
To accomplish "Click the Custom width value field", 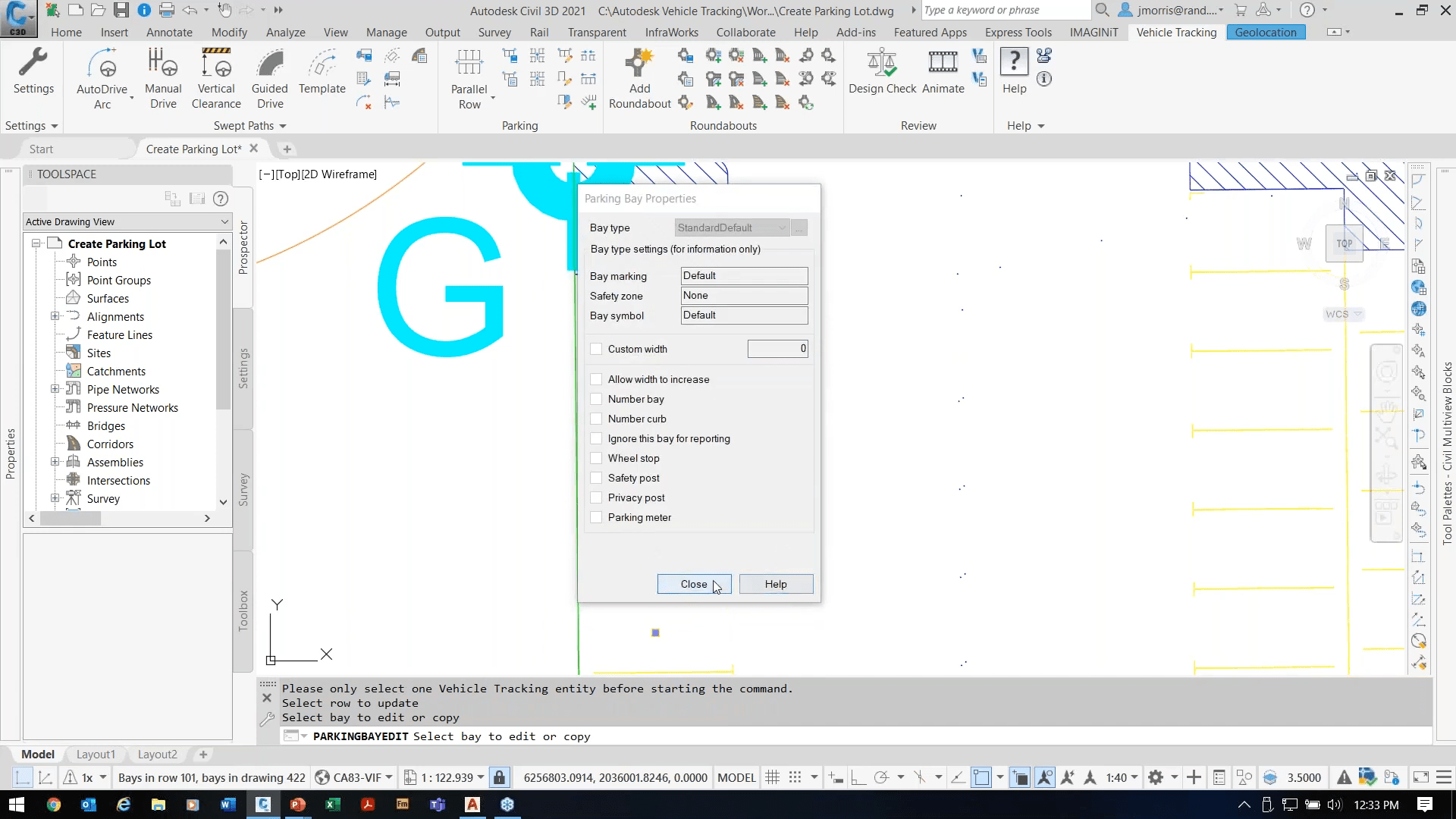I will pyautogui.click(x=777, y=349).
